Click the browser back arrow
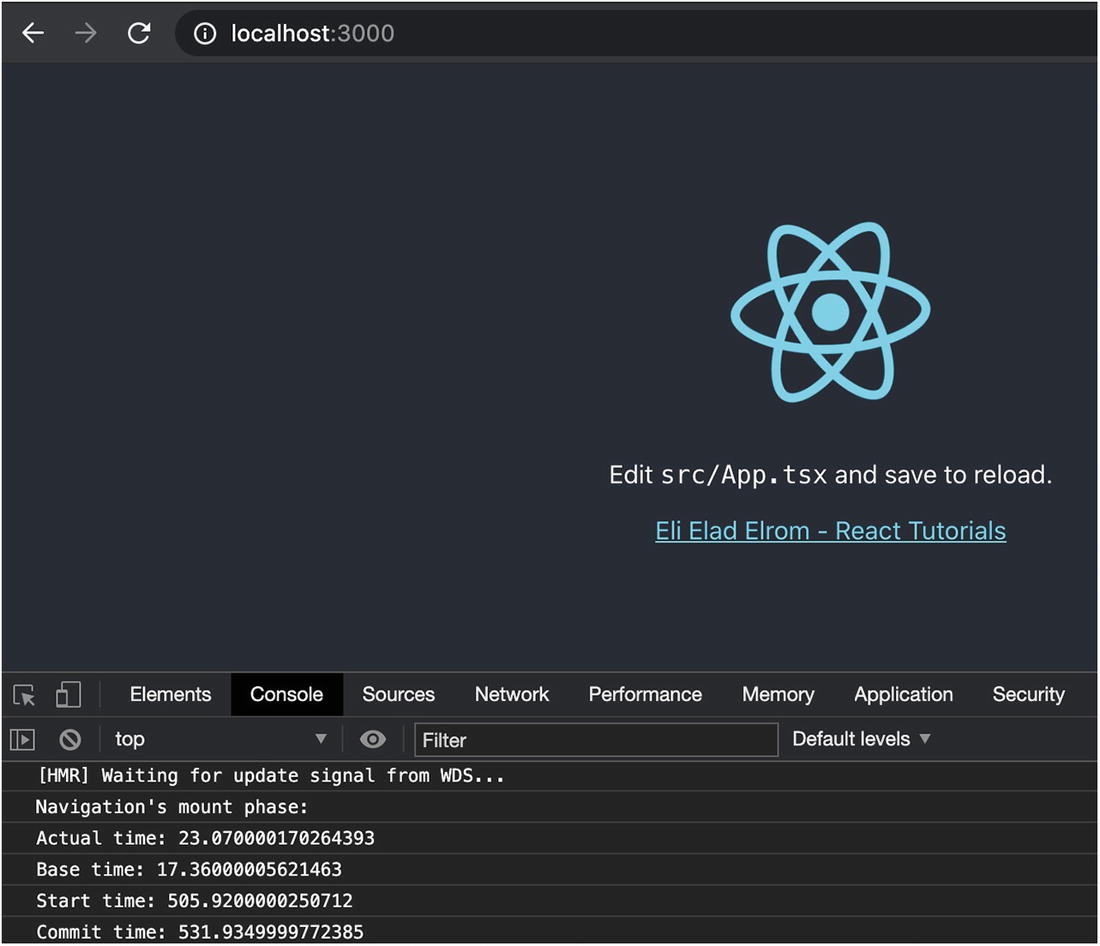The image size is (1100, 946). point(34,33)
